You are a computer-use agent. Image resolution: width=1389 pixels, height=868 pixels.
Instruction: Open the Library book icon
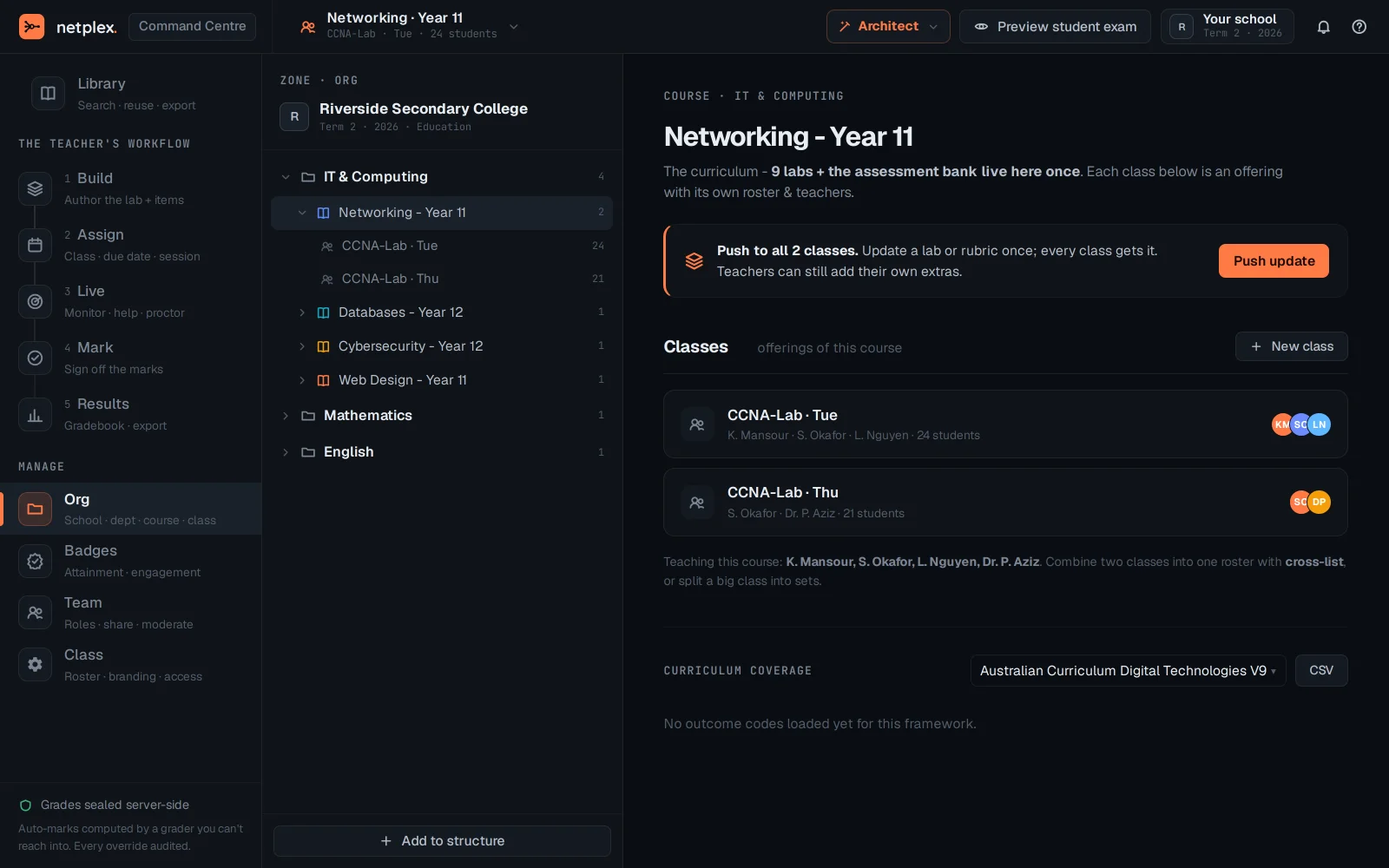[48, 93]
